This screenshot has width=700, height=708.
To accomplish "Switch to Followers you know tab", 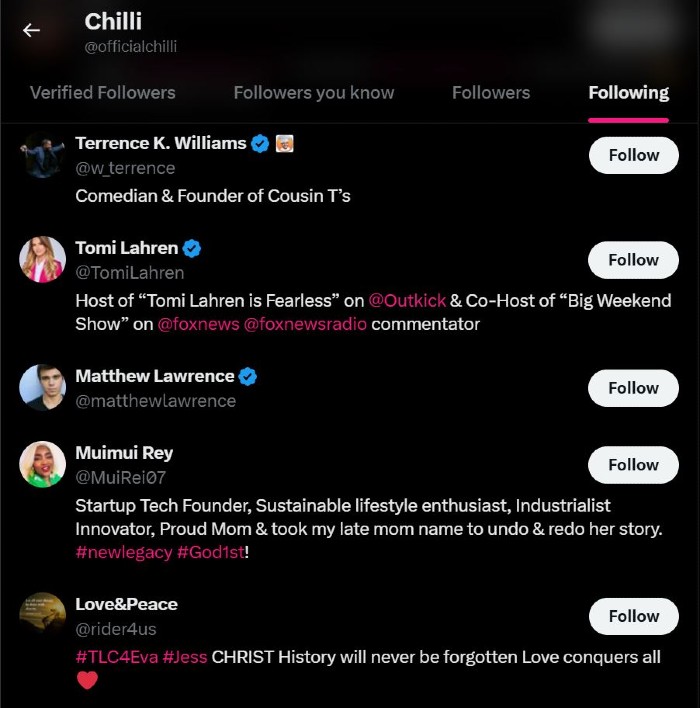I will 314,93.
